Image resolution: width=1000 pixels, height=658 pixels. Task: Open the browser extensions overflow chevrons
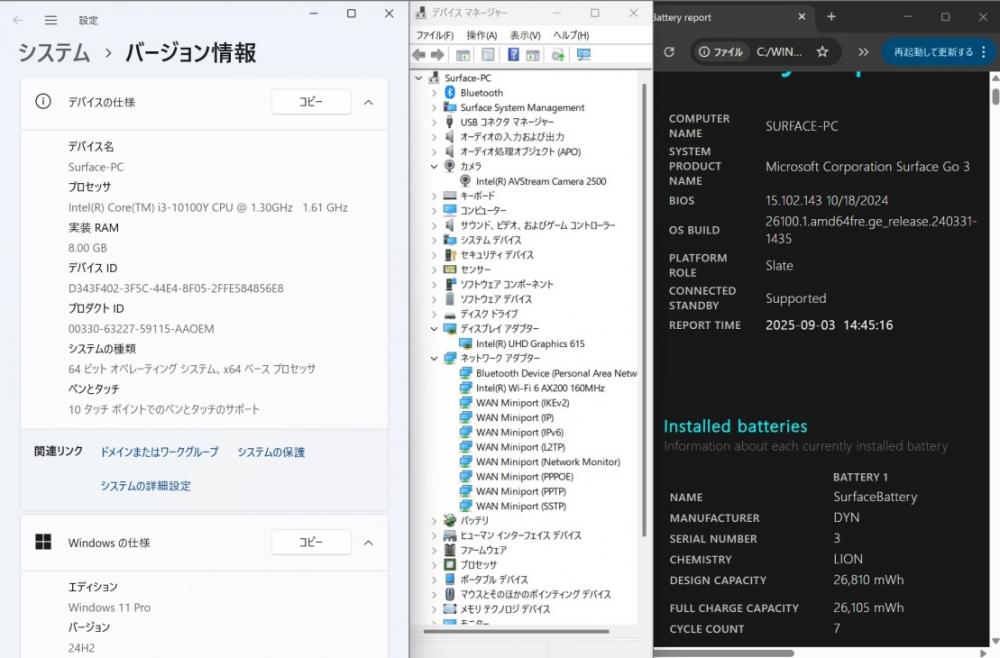tap(863, 52)
